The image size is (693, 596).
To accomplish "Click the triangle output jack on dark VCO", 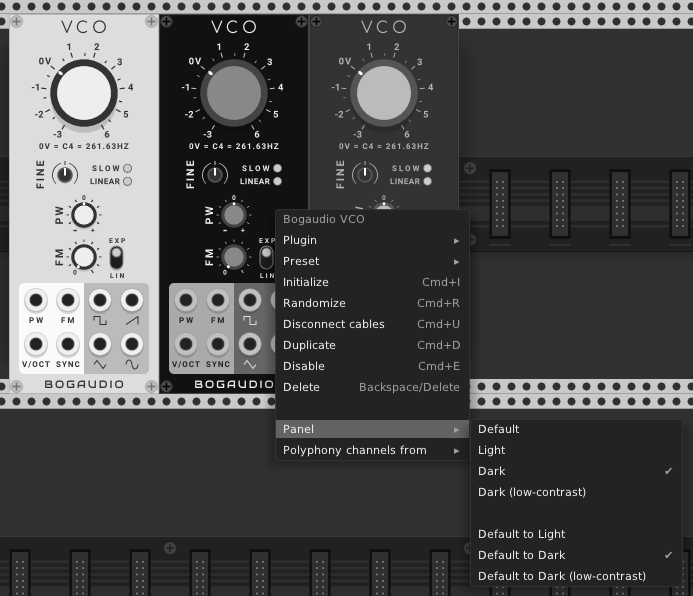I will click(x=250, y=344).
